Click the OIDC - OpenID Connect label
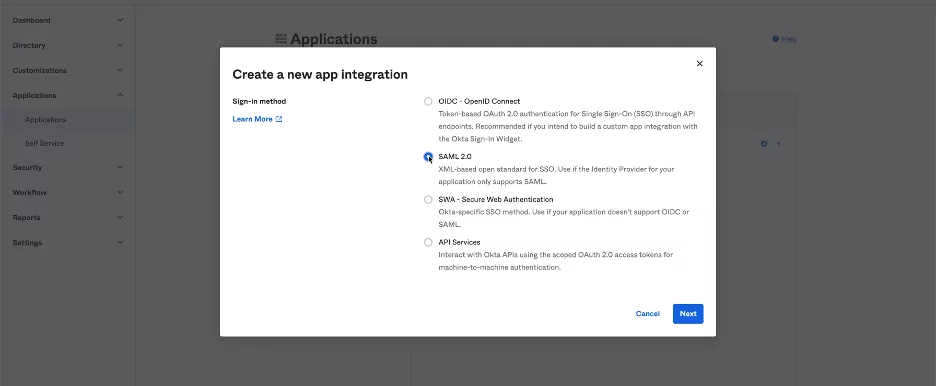Screen dimensions: 936x386 (479, 101)
